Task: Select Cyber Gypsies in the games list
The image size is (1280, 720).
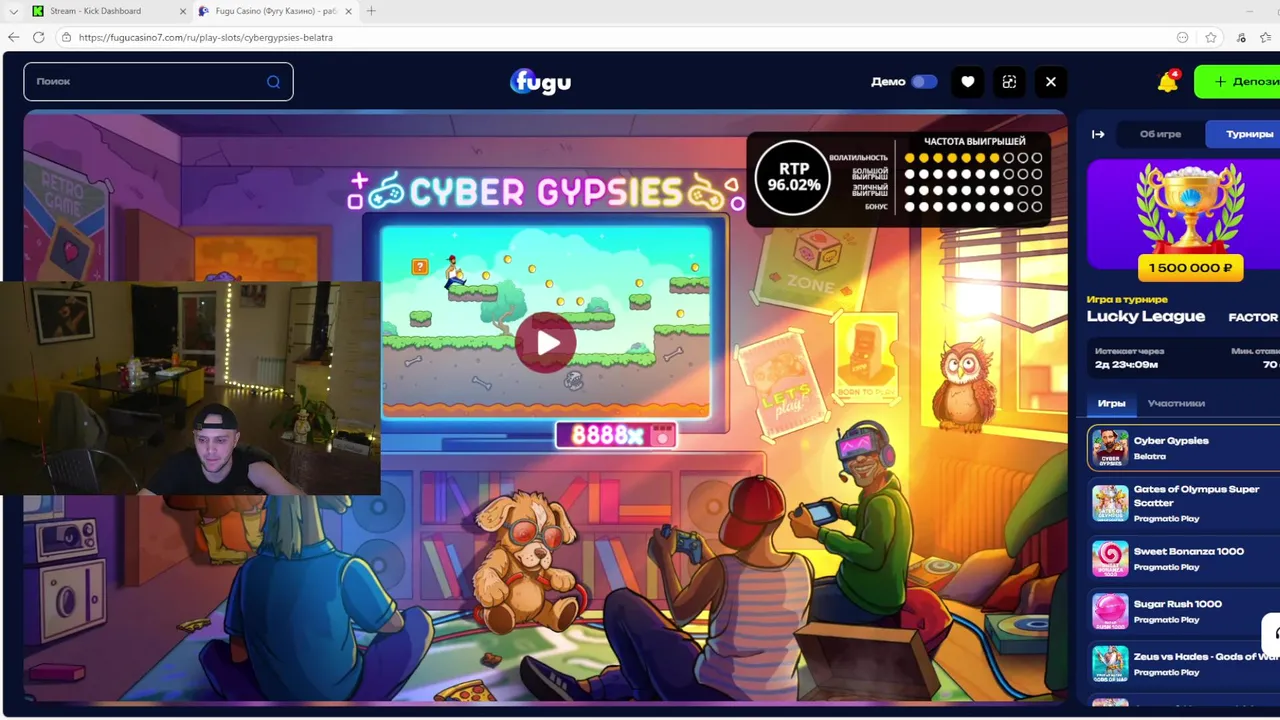Action: pyautogui.click(x=1183, y=448)
